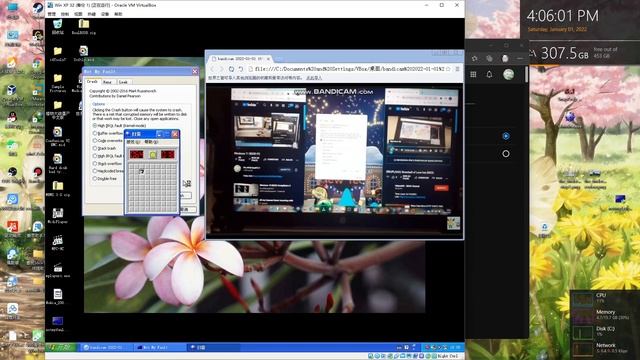Select the Double free radio option
Screen dimensions: 640x360
tap(105, 179)
